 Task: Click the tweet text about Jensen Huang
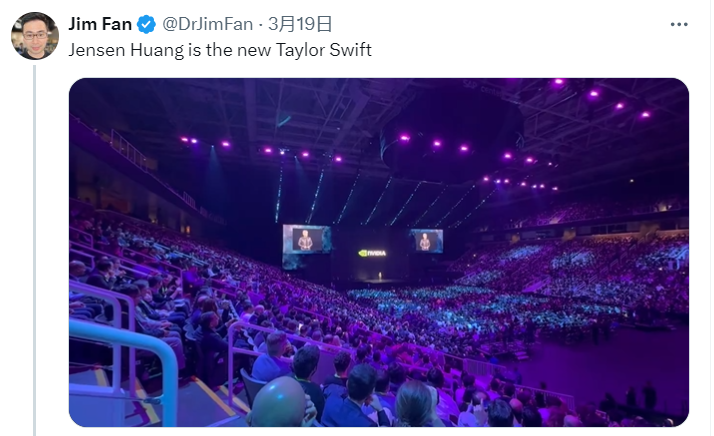pyautogui.click(x=220, y=50)
